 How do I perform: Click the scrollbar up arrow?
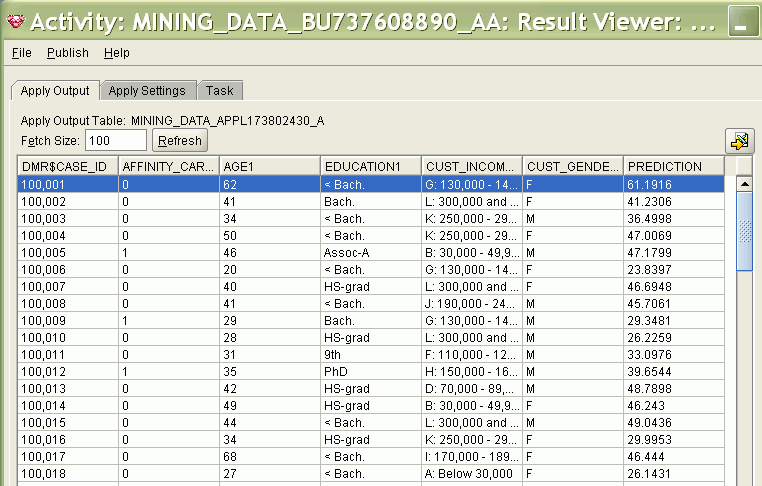[x=745, y=183]
